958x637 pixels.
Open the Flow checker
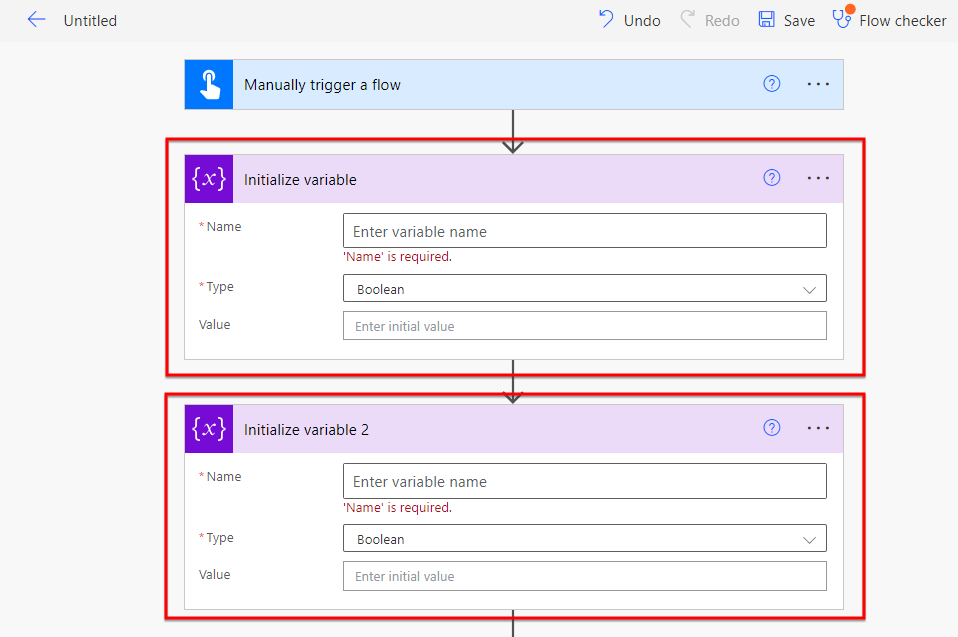[x=889, y=20]
